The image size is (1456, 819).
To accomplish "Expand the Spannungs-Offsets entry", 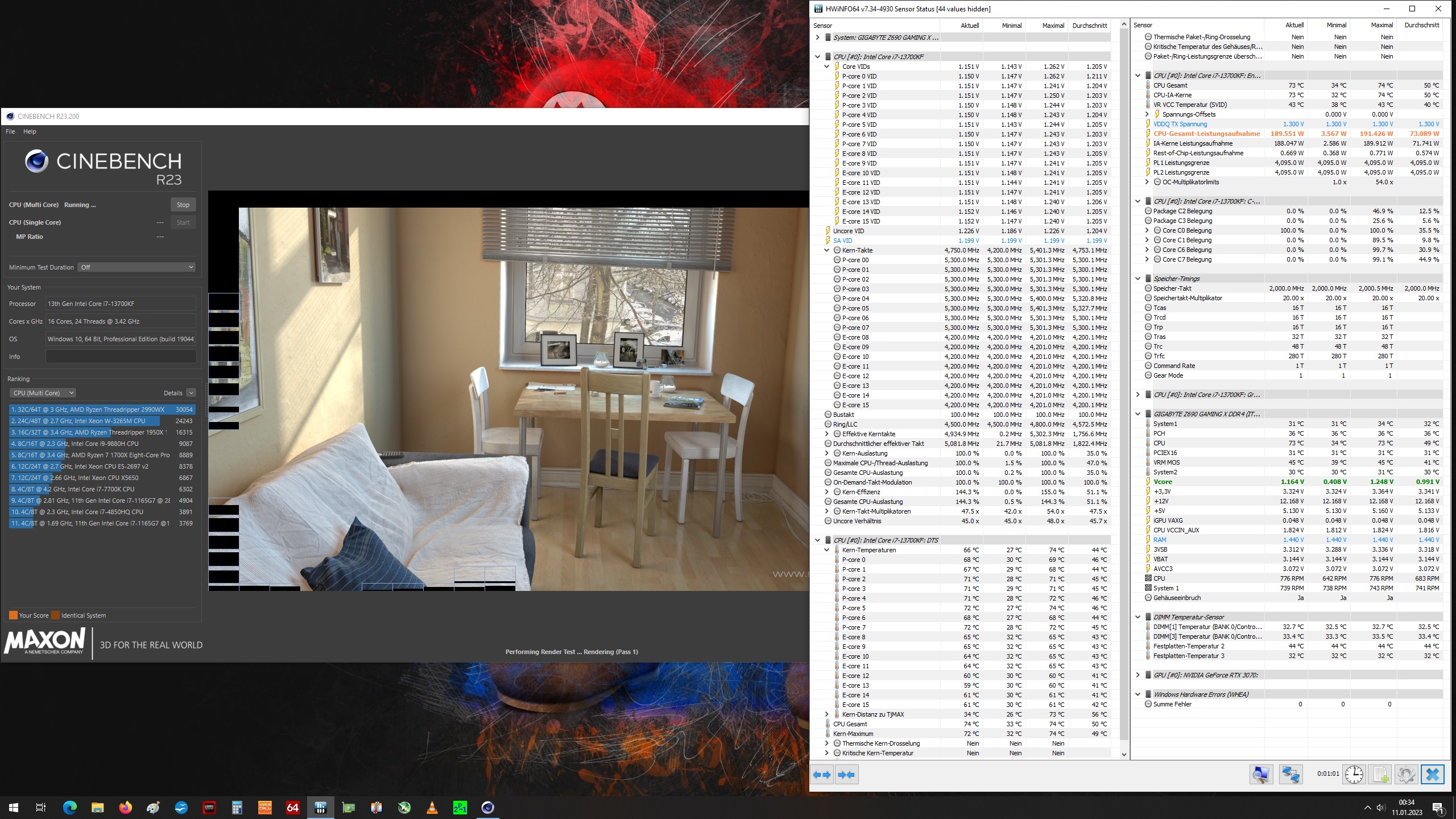I will coord(1148,114).
